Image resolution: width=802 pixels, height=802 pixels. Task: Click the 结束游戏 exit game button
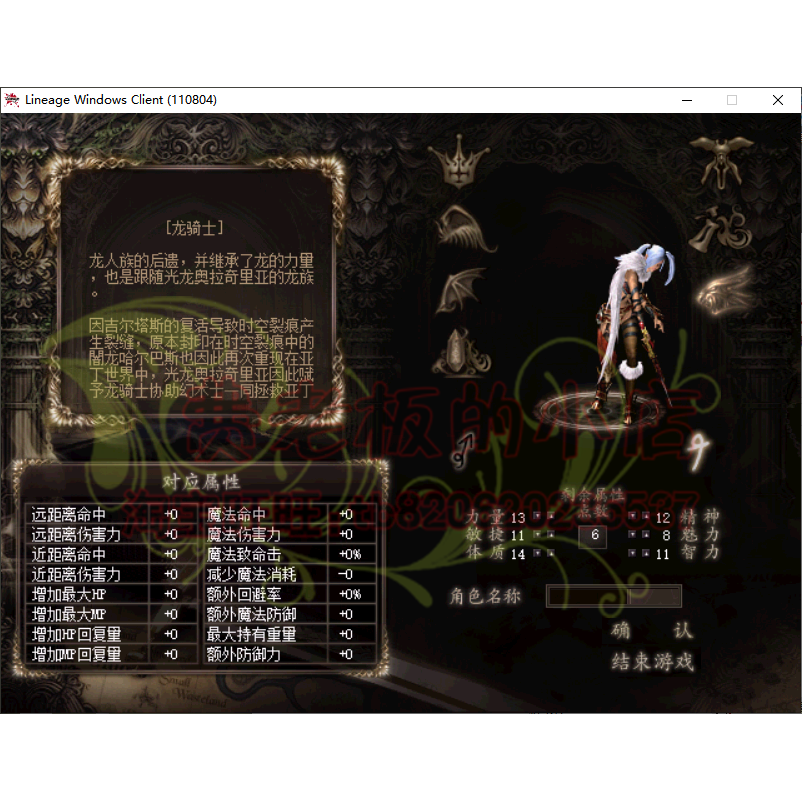click(x=653, y=662)
